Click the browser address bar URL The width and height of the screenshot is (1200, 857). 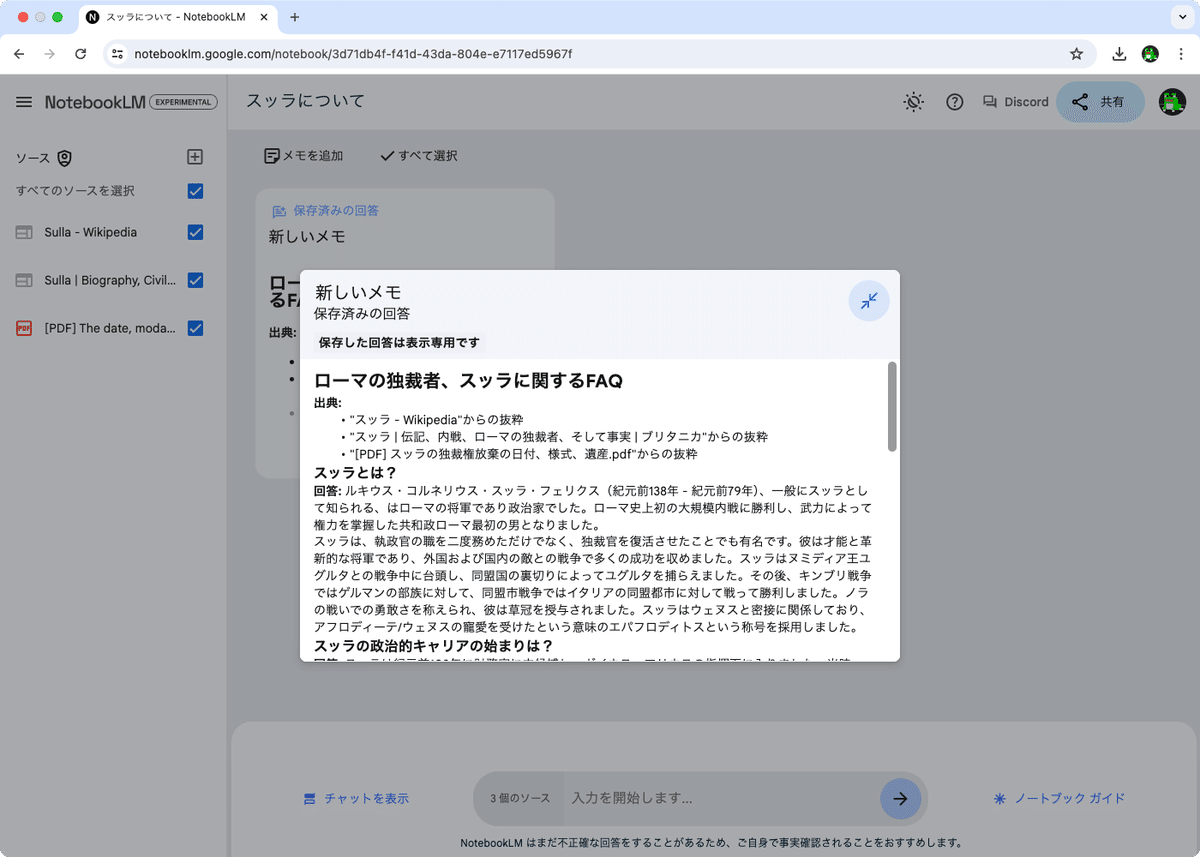tap(353, 54)
